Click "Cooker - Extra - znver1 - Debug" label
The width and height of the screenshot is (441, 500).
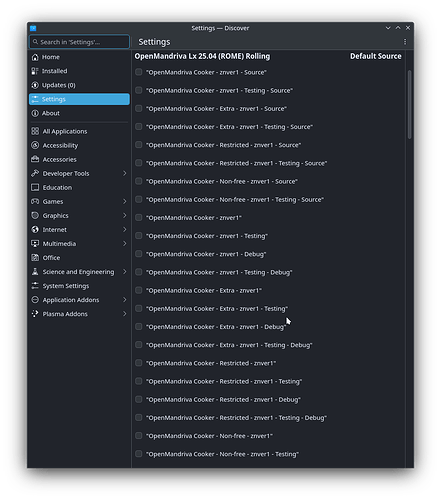click(x=216, y=327)
